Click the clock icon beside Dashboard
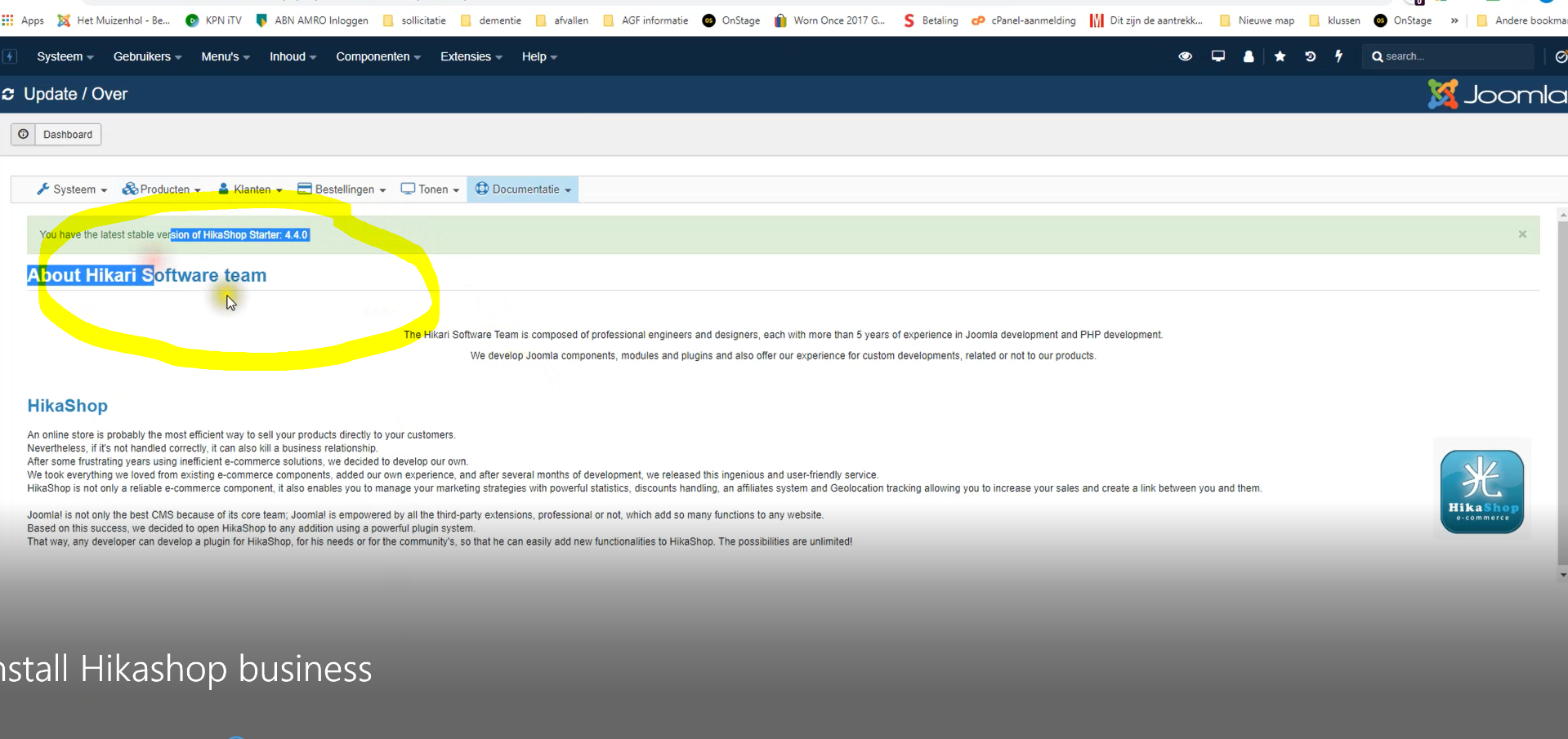Image resolution: width=1568 pixels, height=739 pixels. [23, 135]
